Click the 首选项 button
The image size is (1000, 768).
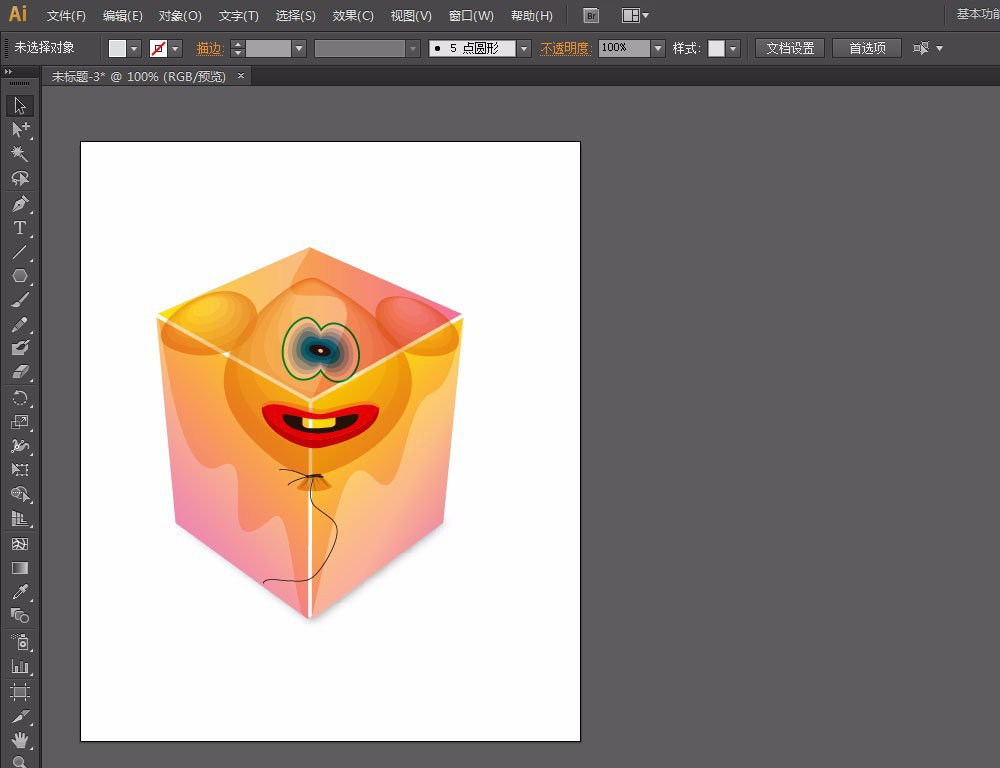[x=867, y=48]
